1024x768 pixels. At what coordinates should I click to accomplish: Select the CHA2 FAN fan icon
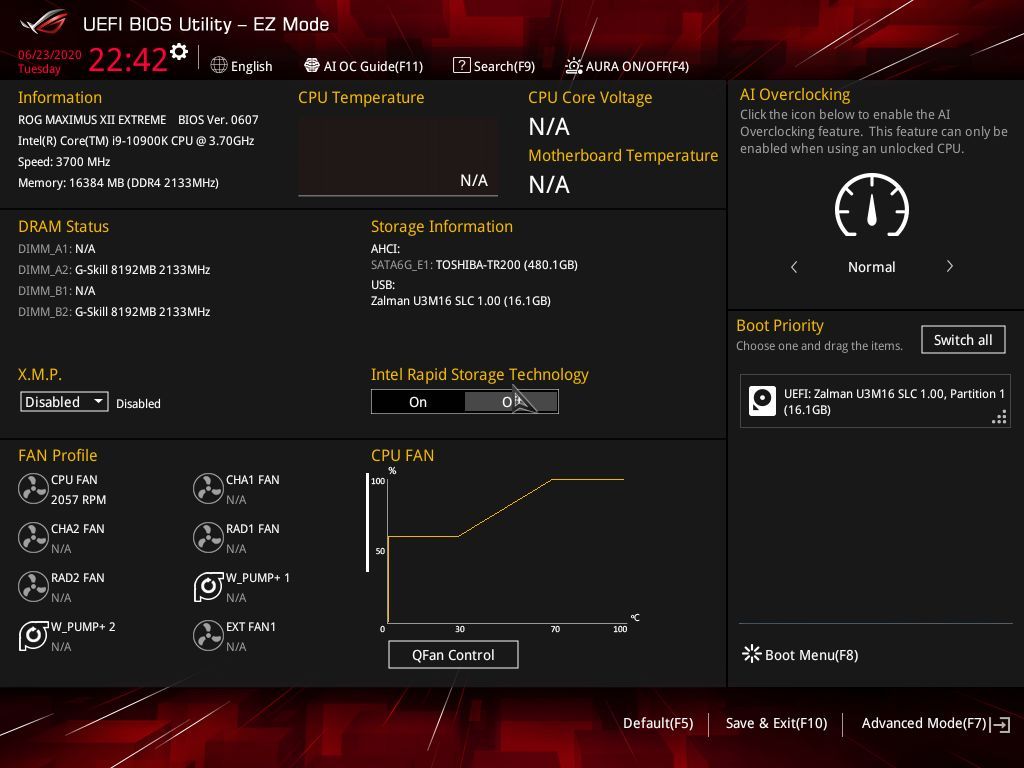(33, 537)
